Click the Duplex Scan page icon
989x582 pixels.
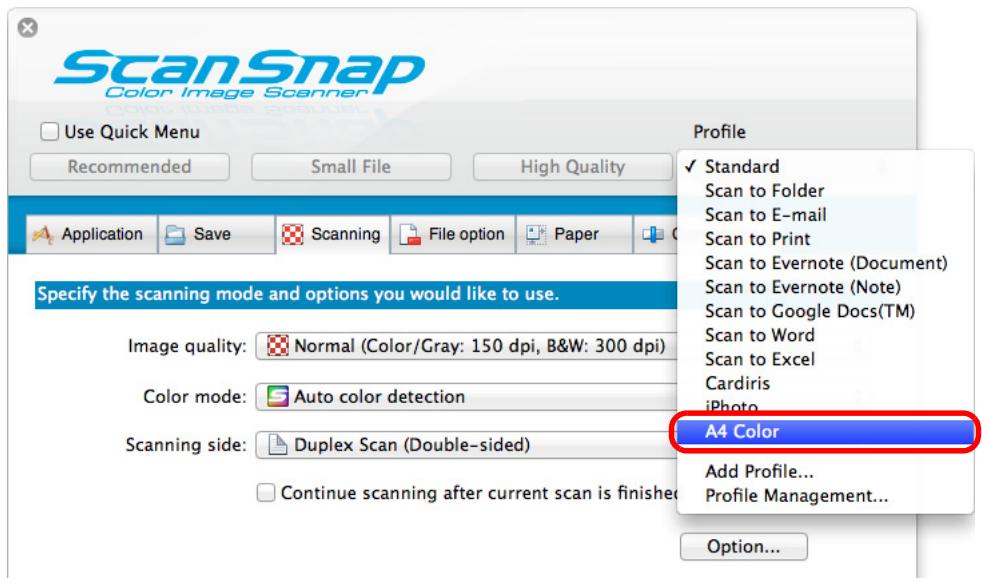pos(278,445)
